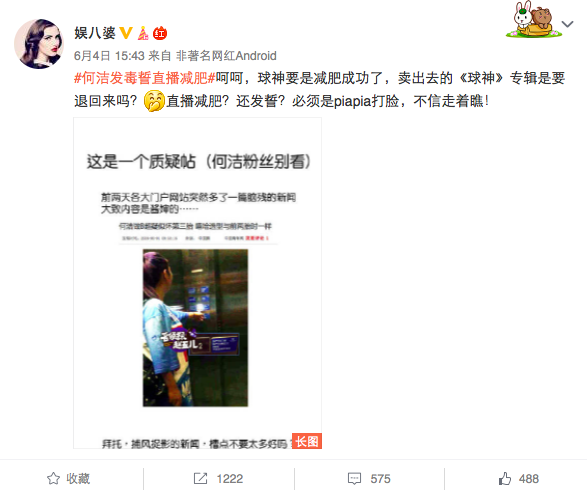Click the star favorite icon

[x=53, y=479]
